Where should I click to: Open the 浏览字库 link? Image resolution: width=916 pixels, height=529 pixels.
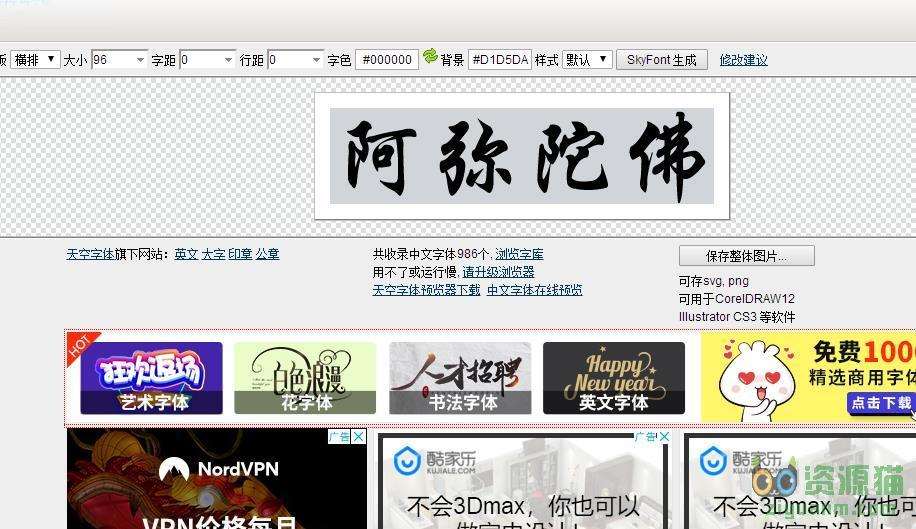click(x=519, y=254)
